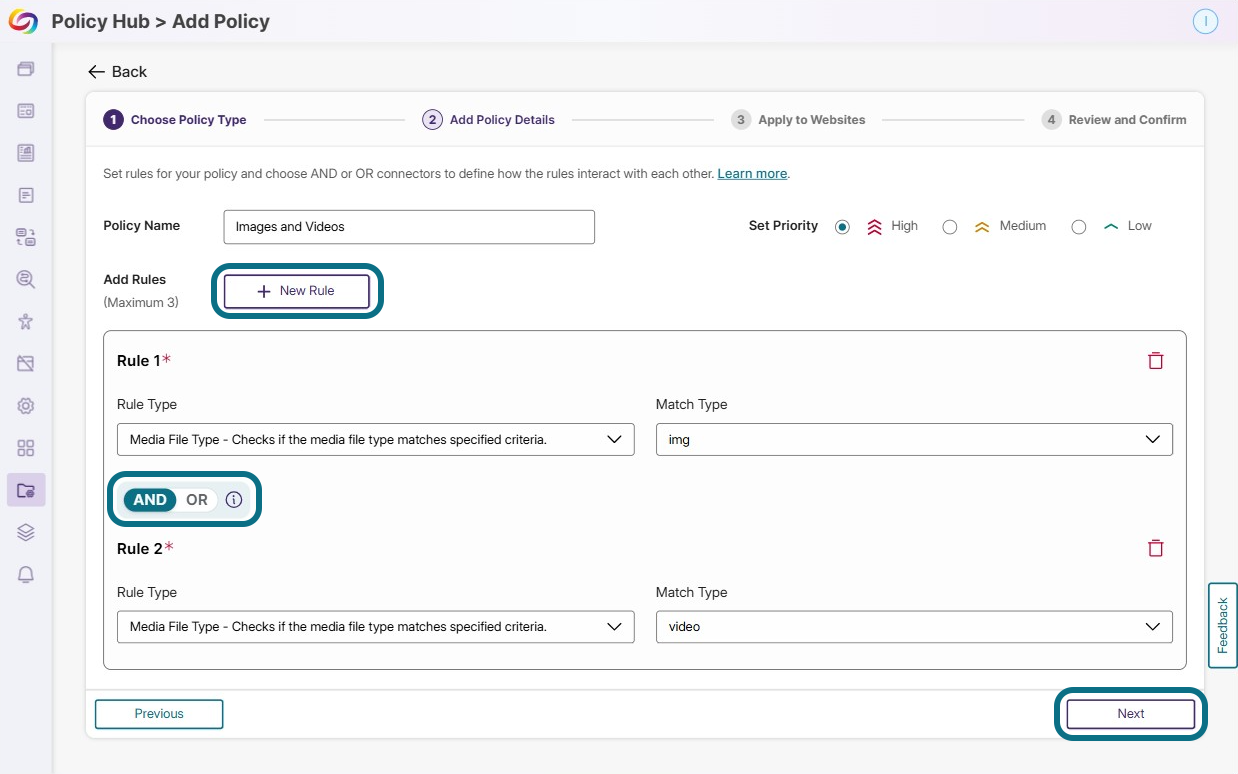Open the accessibility sidebar icon
The height and width of the screenshot is (774, 1238).
point(26,322)
